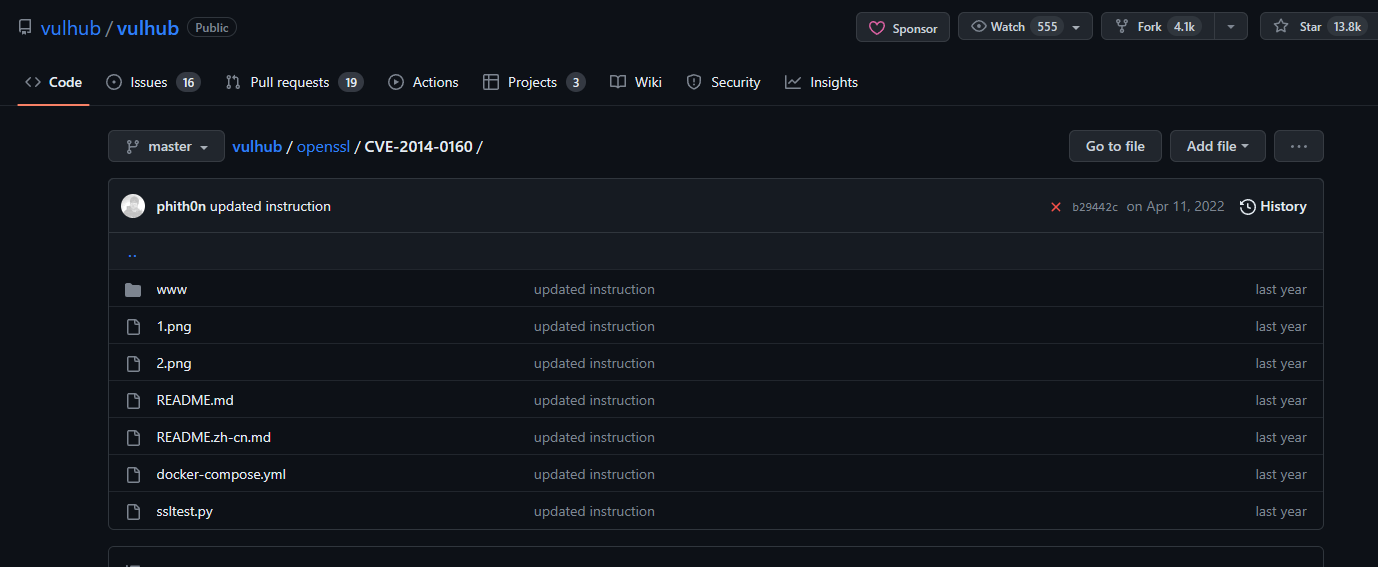Image resolution: width=1378 pixels, height=567 pixels.
Task: Go up to the parent directory
Action: pyautogui.click(x=132, y=252)
